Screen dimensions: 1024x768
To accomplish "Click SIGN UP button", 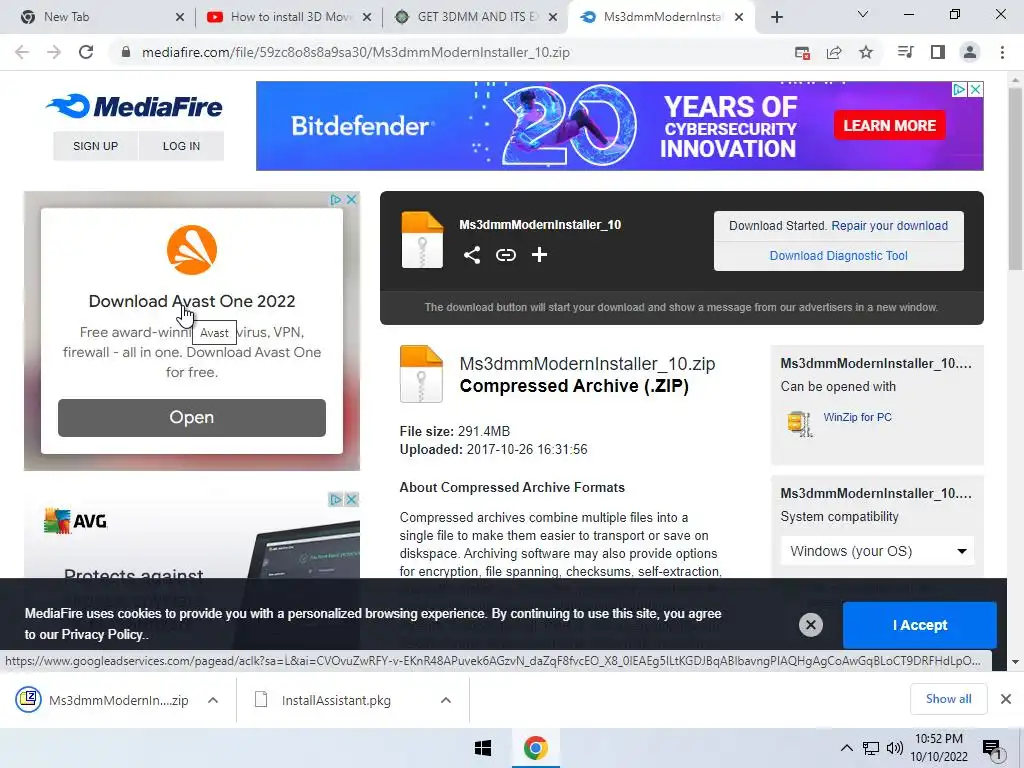I will pos(95,146).
